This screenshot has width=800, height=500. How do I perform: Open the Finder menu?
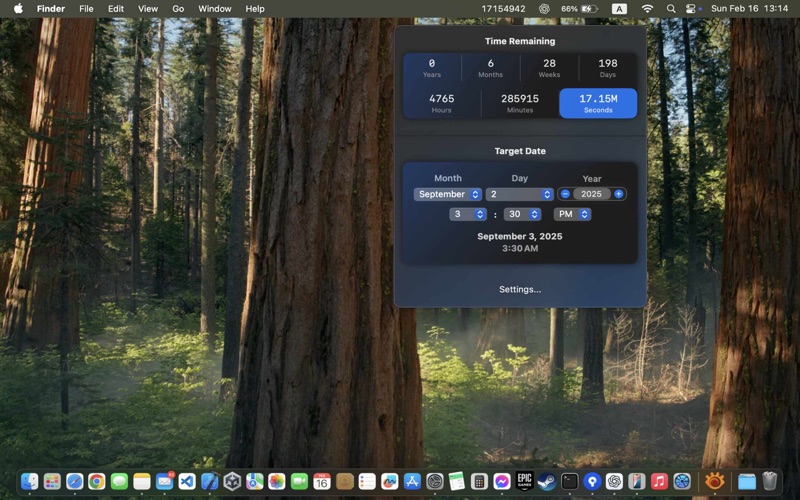[51, 9]
